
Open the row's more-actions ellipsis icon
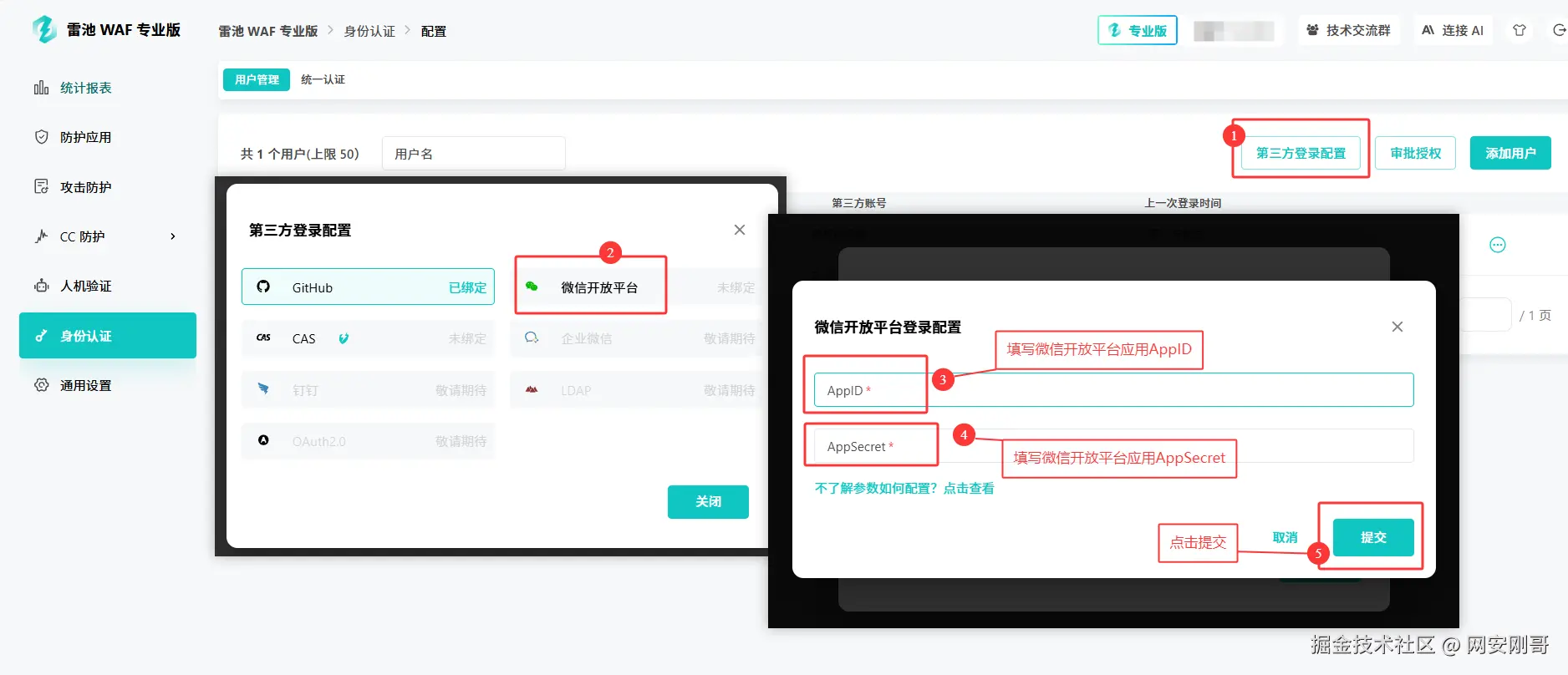1498,245
